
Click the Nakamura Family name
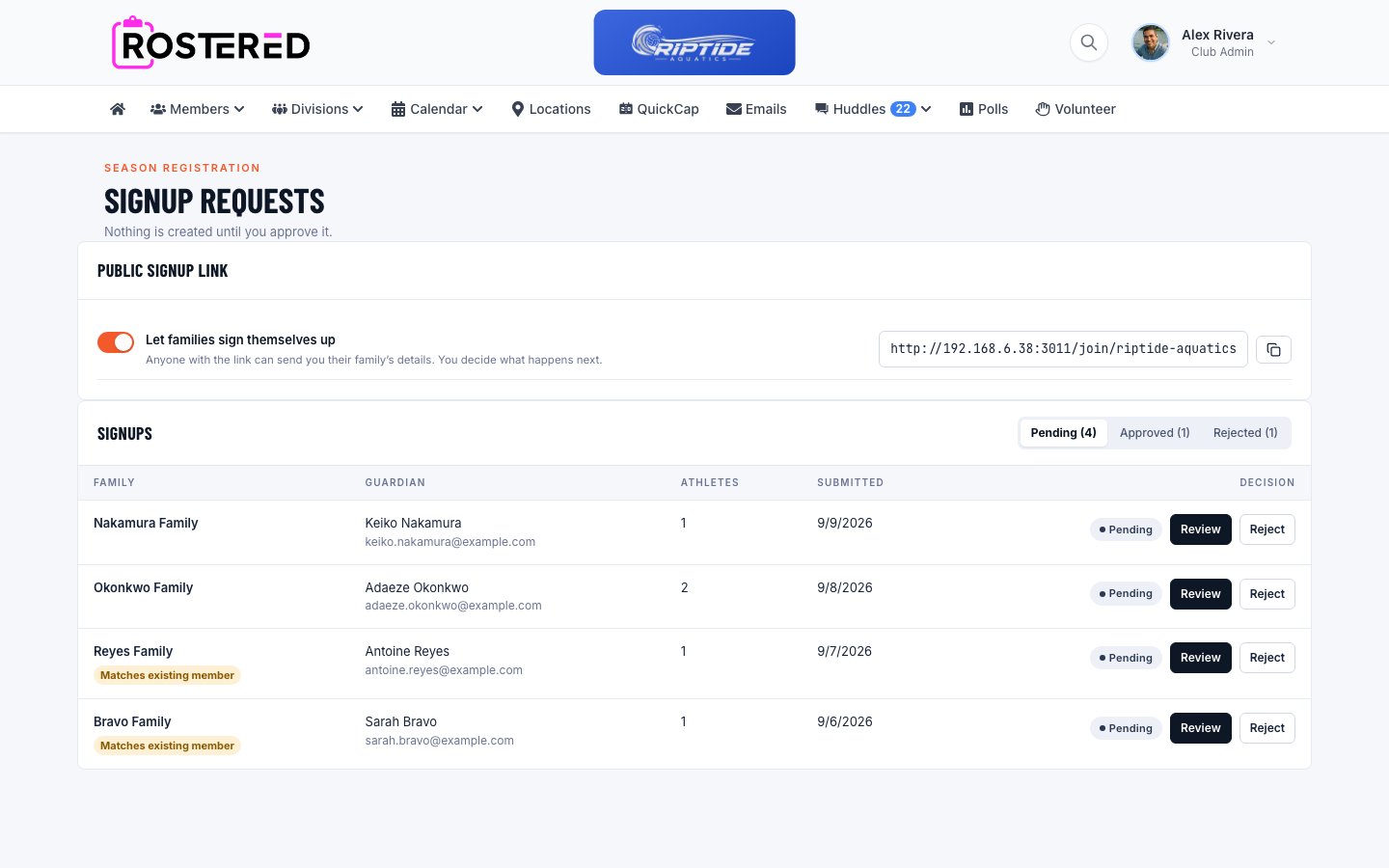[146, 523]
